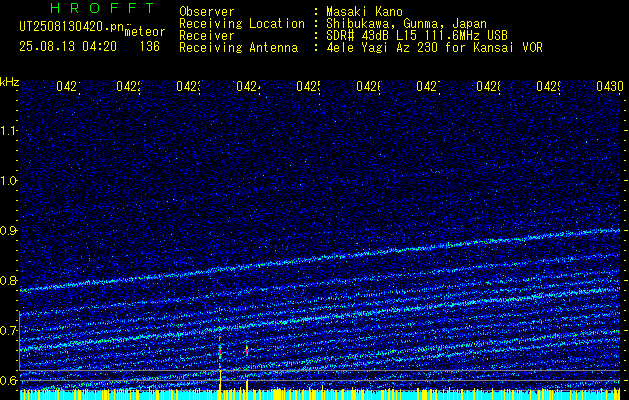
Task: Click the 0.8 kHz axis label
Action: point(8,280)
